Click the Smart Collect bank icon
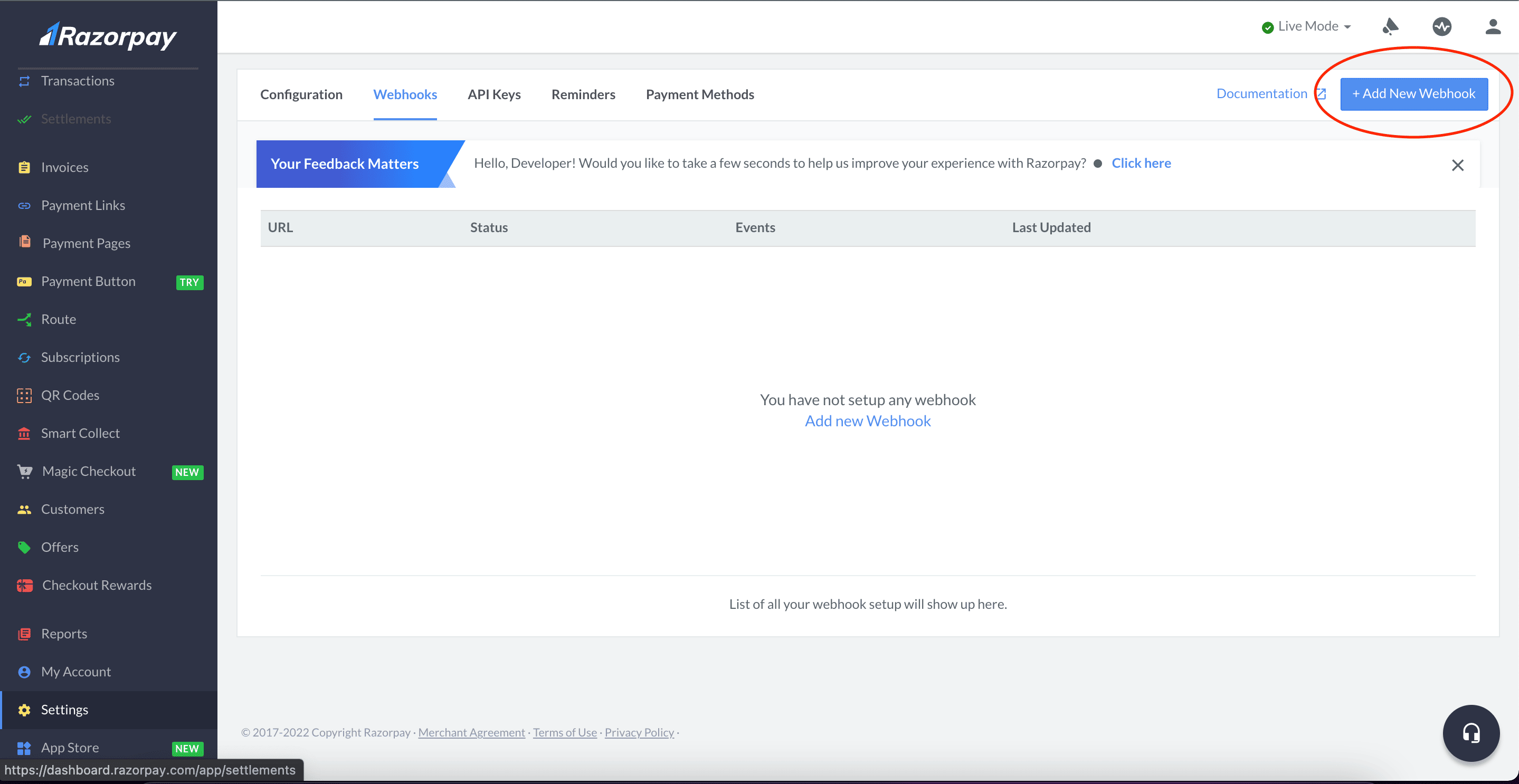This screenshot has width=1519, height=784. point(24,434)
